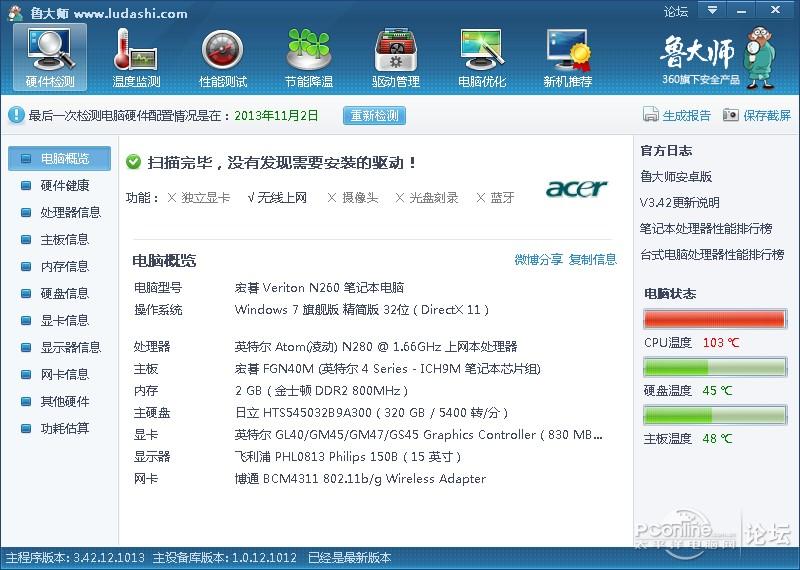Click the 主板温度 value 48 ℃
The image size is (800, 570).
[x=717, y=438]
